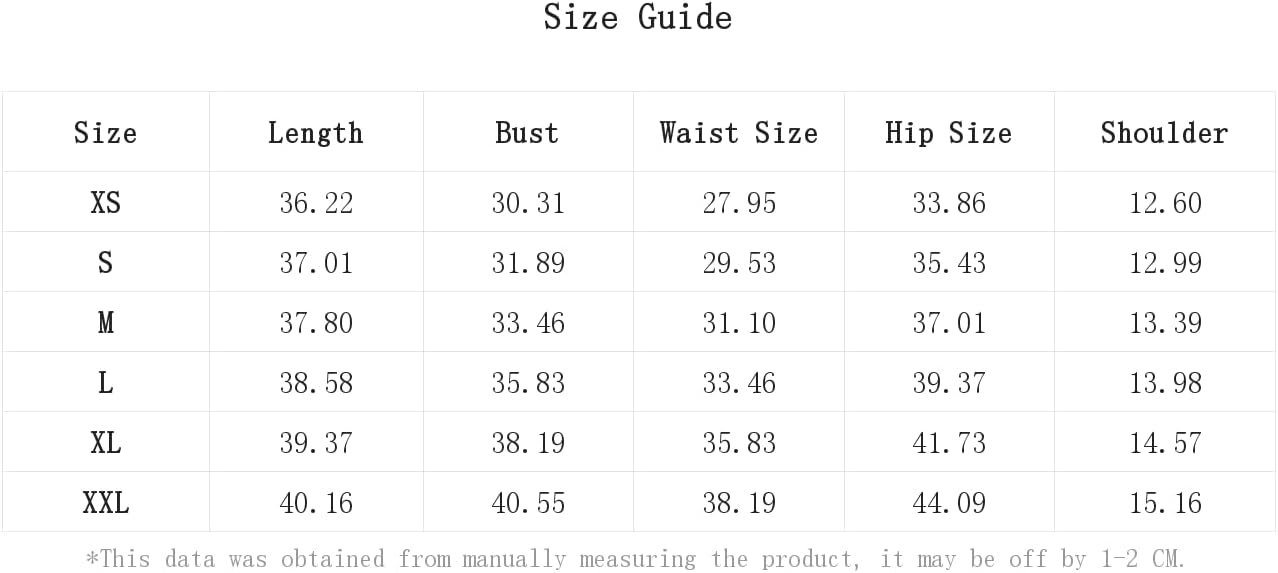
Task: Click the M waist value 31.10
Action: 739,323
